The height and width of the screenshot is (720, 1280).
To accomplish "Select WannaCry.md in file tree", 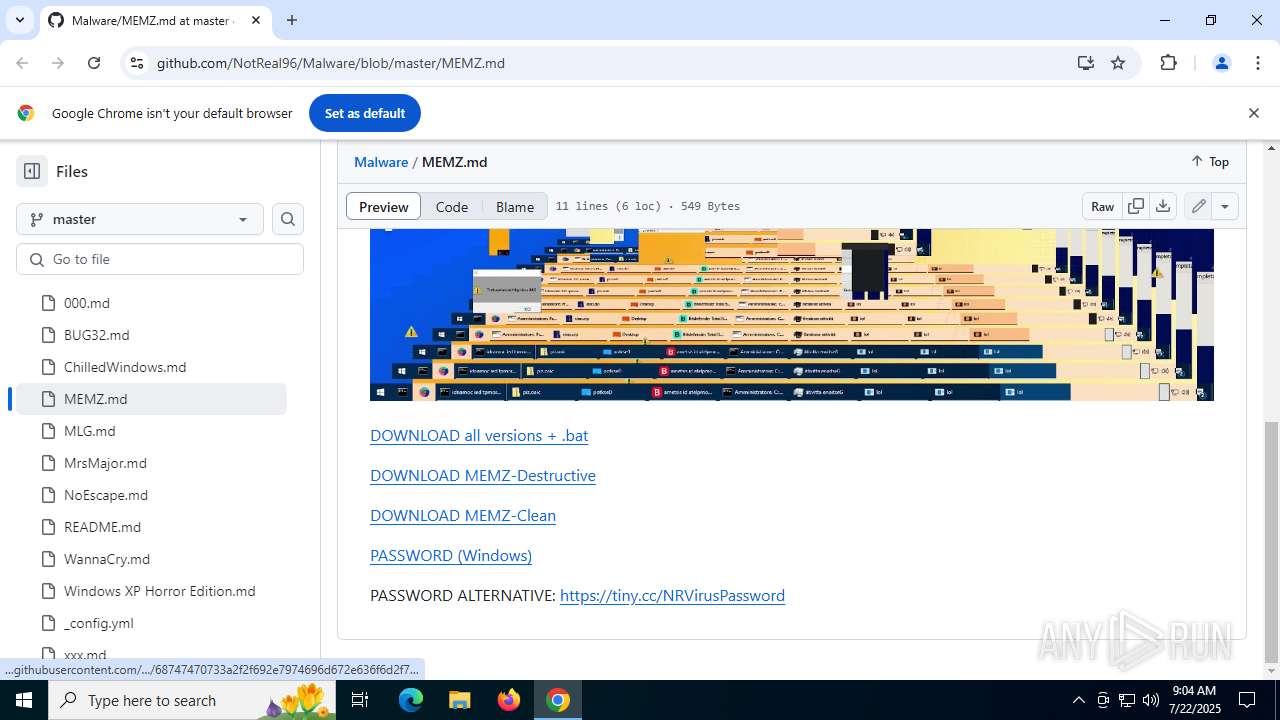I will [x=152, y=559].
